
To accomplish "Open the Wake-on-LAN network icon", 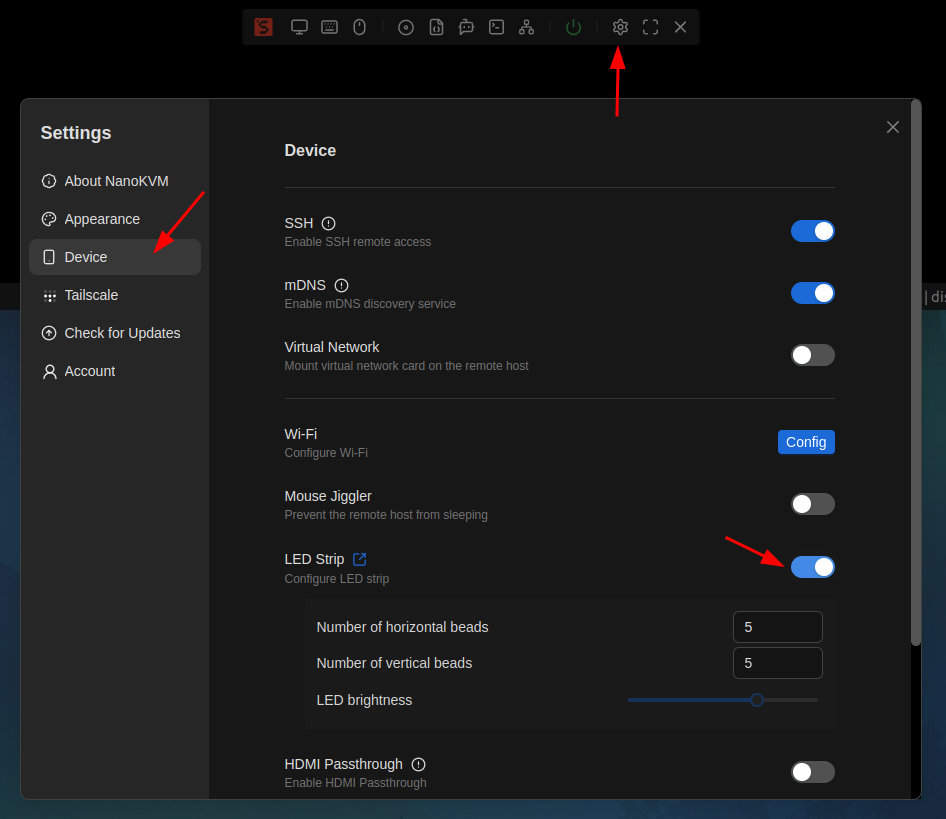I will (527, 27).
